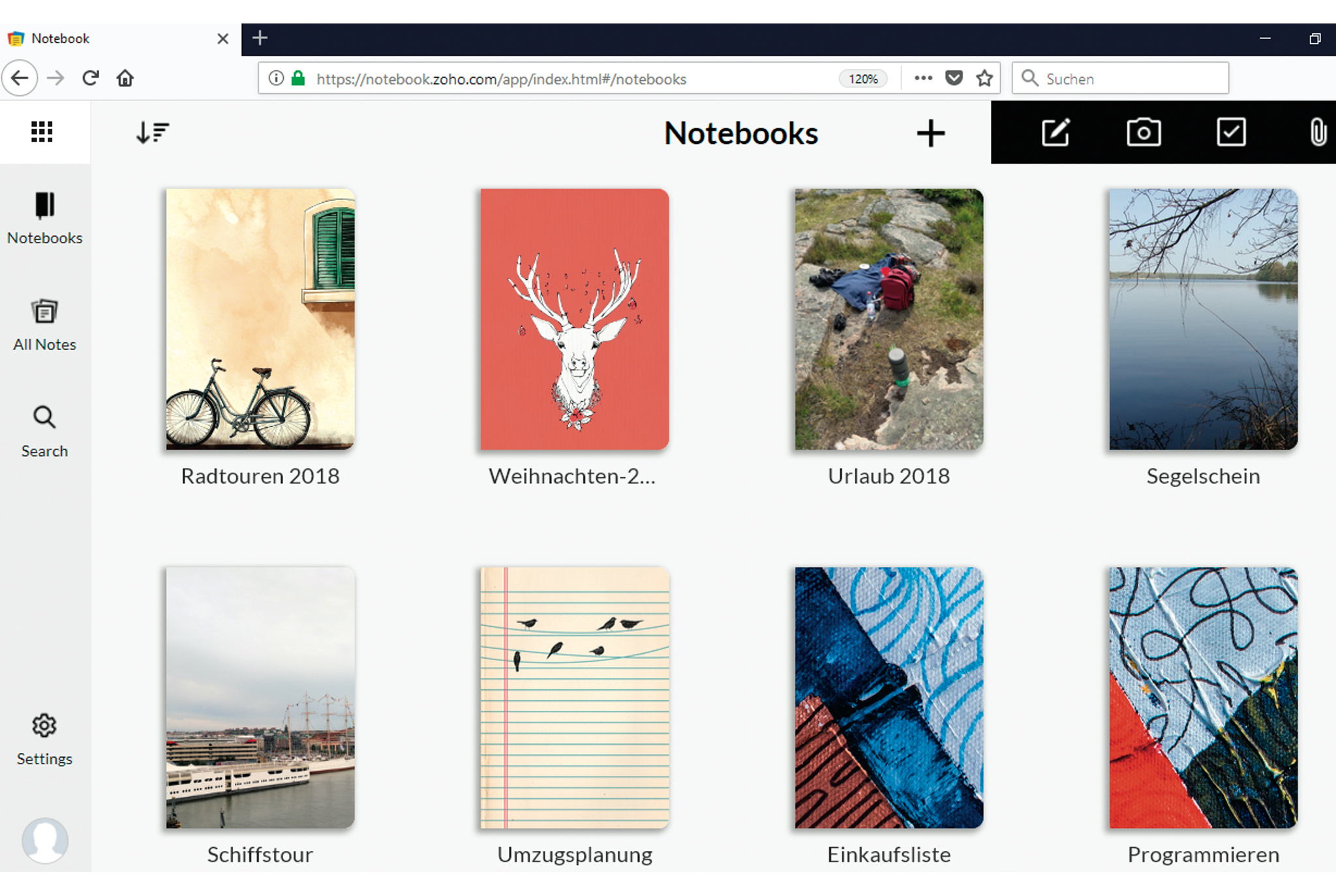This screenshot has height=896, width=1336.
Task: Add a file attachment note
Action: [x=1318, y=132]
